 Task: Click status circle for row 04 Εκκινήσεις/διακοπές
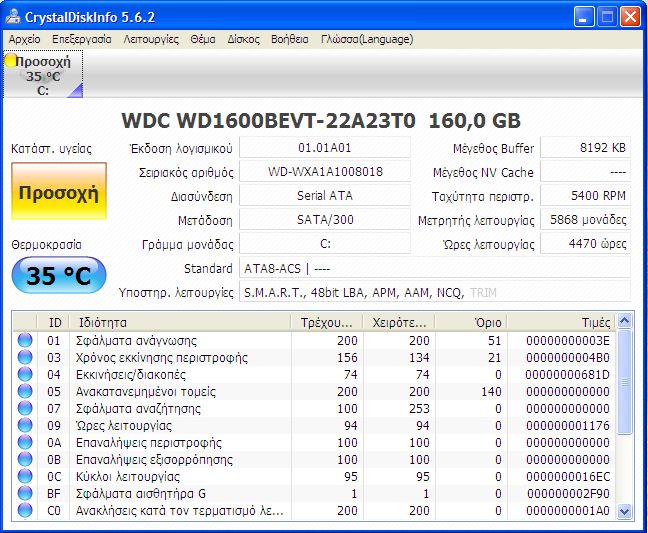(x=25, y=374)
